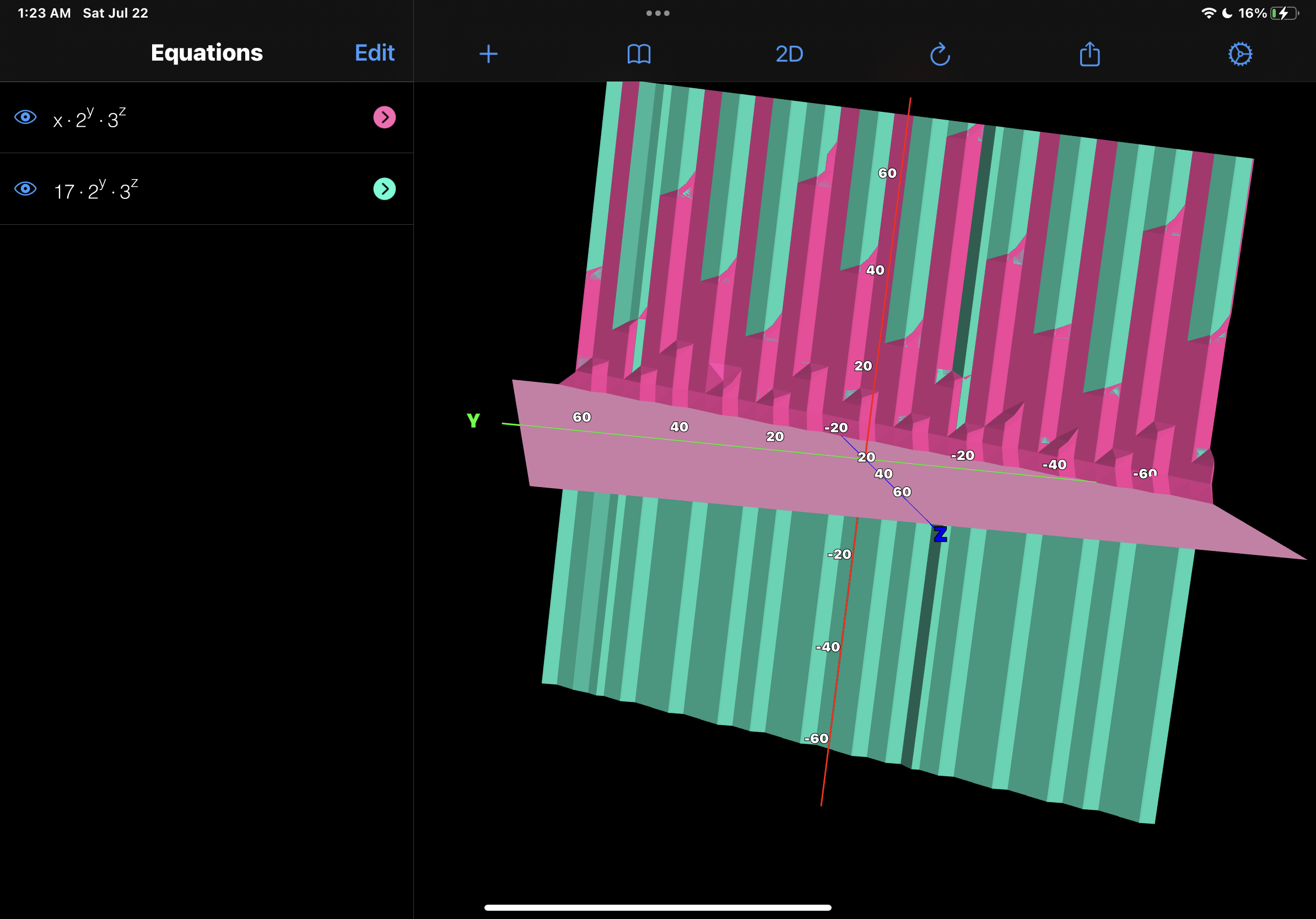Switch graph to 2D mode
Viewport: 1316px width, 919px height.
[789, 54]
